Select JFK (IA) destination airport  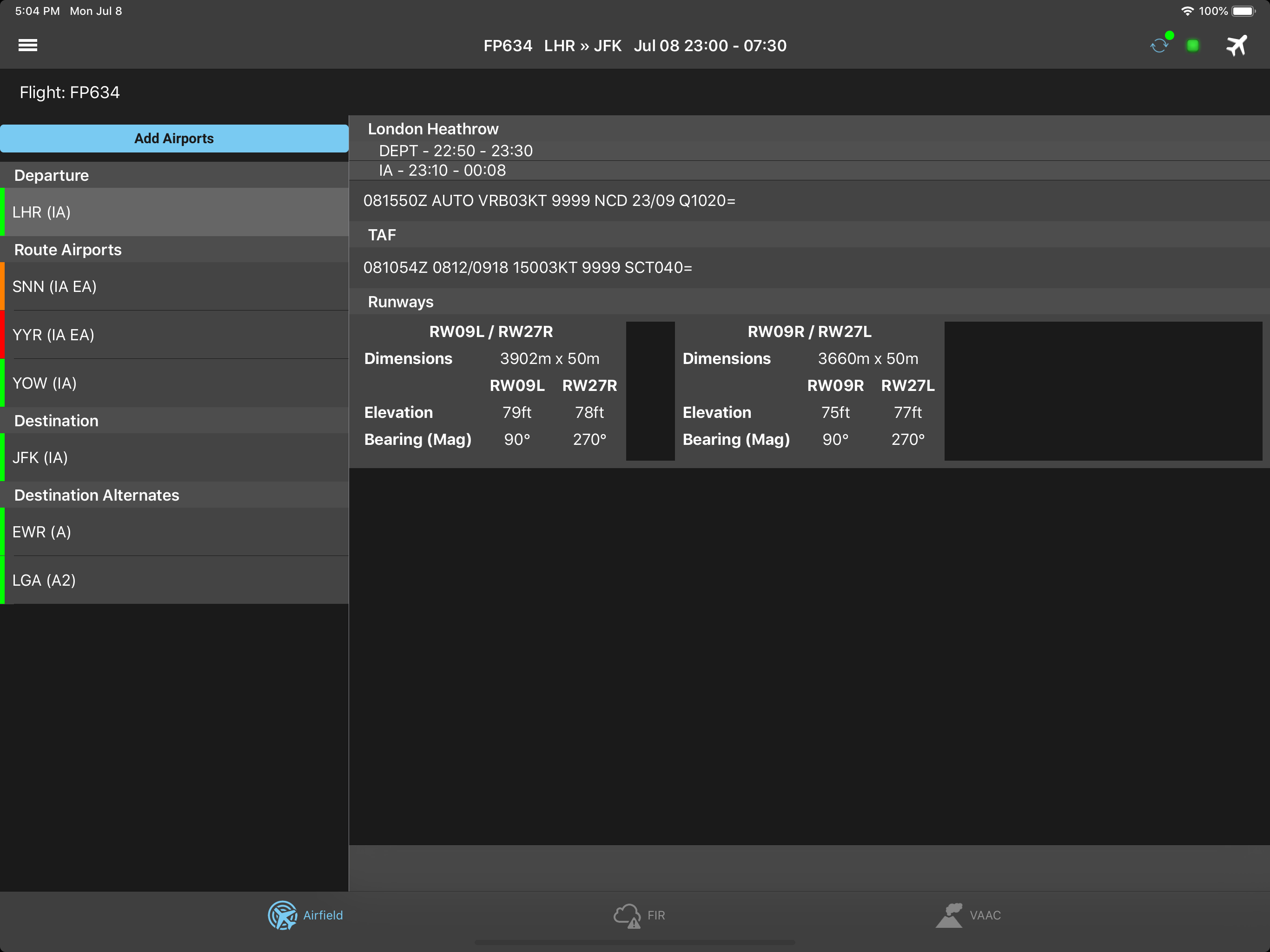[x=174, y=457]
